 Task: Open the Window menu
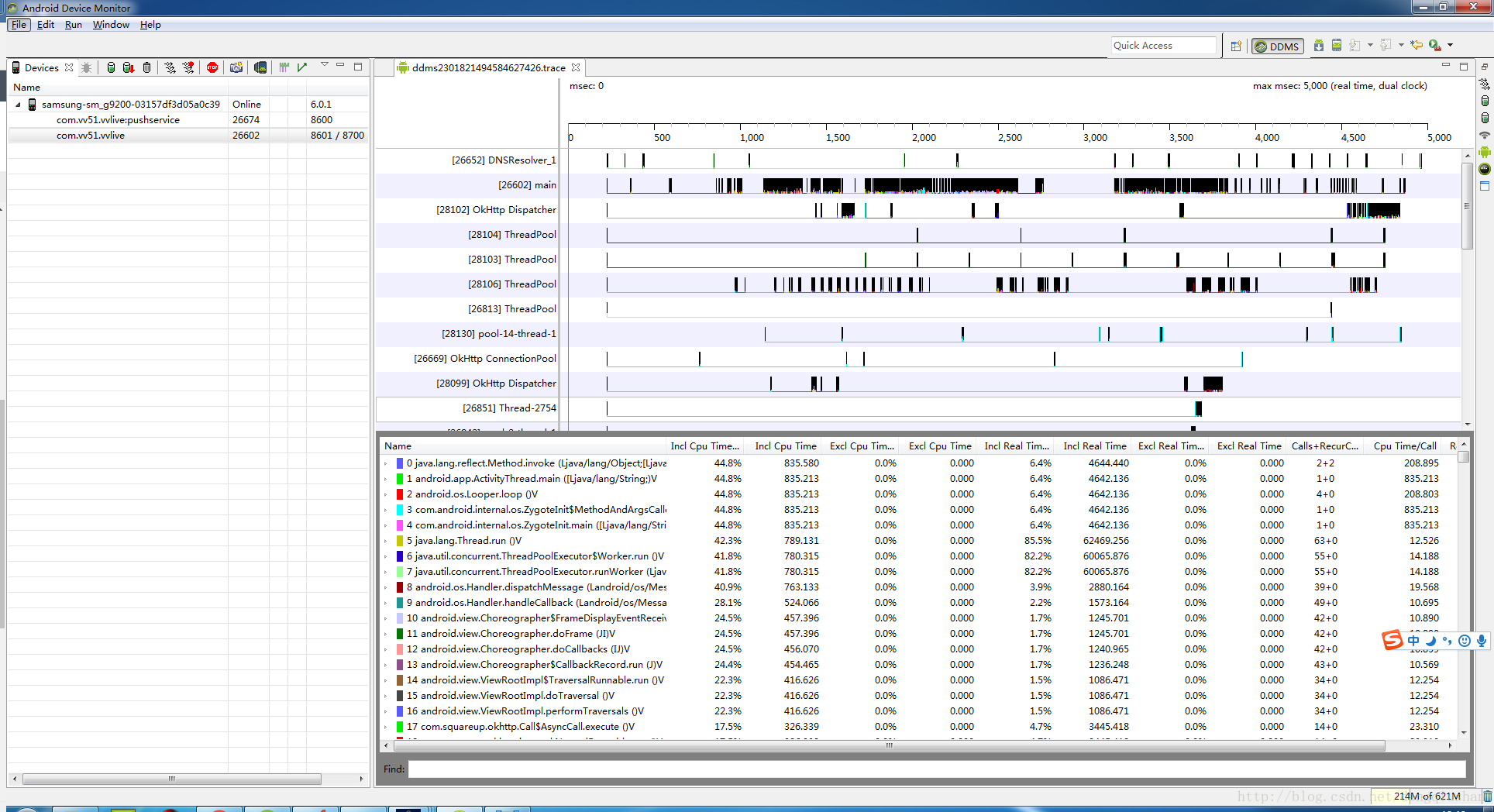pyautogui.click(x=111, y=25)
